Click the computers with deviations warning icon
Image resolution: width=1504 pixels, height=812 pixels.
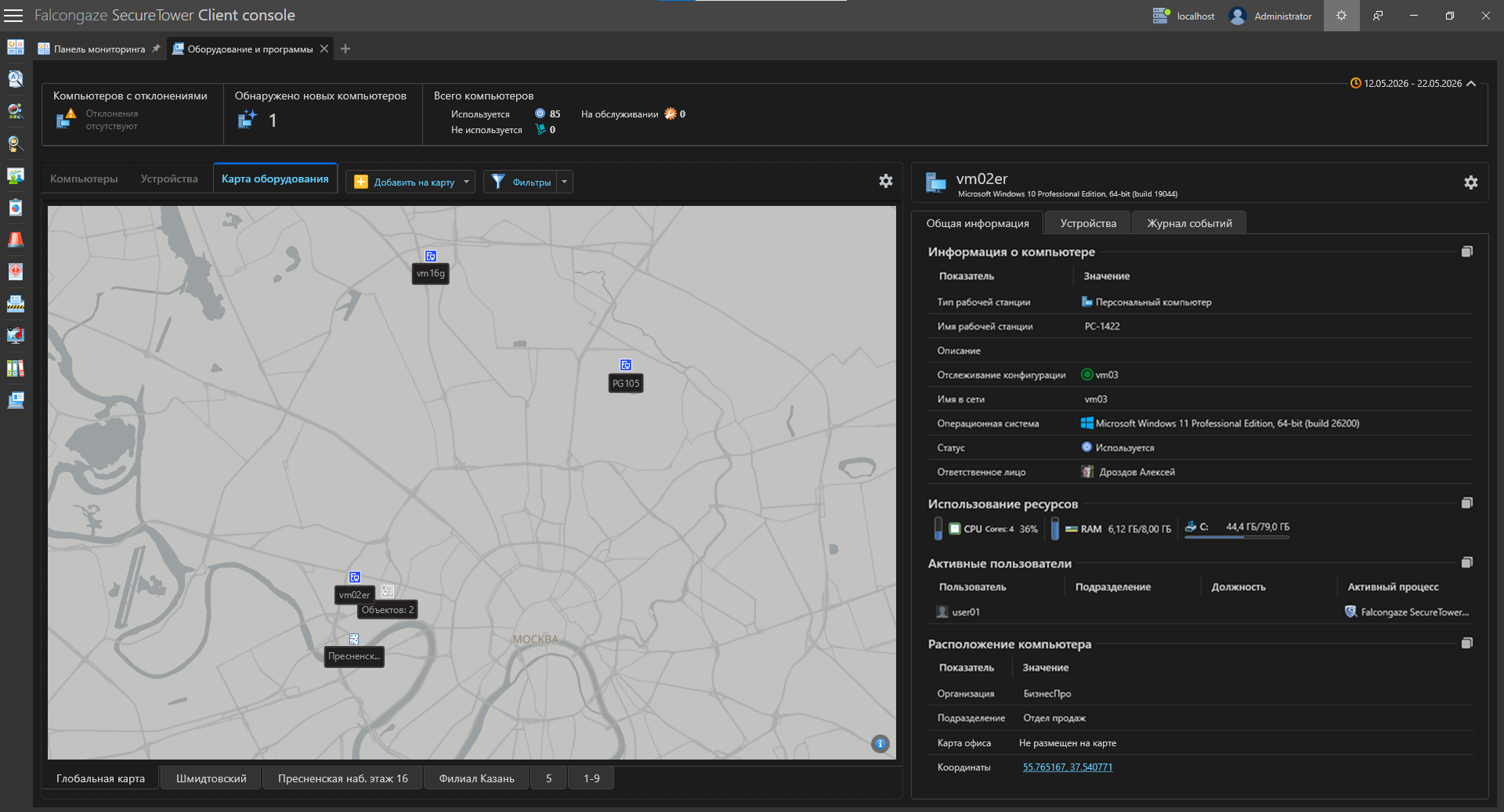click(66, 118)
